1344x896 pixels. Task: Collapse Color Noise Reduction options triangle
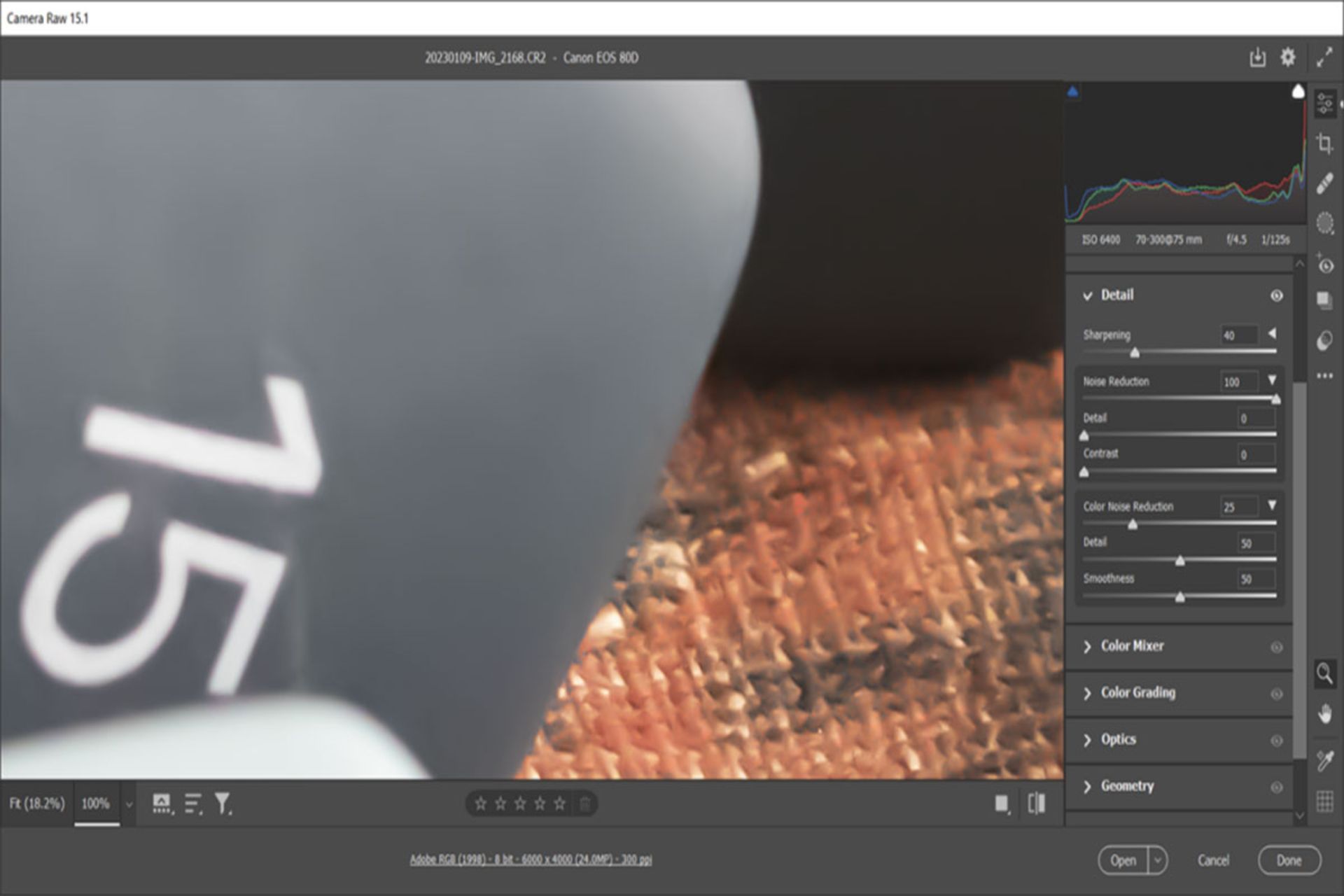1272,505
